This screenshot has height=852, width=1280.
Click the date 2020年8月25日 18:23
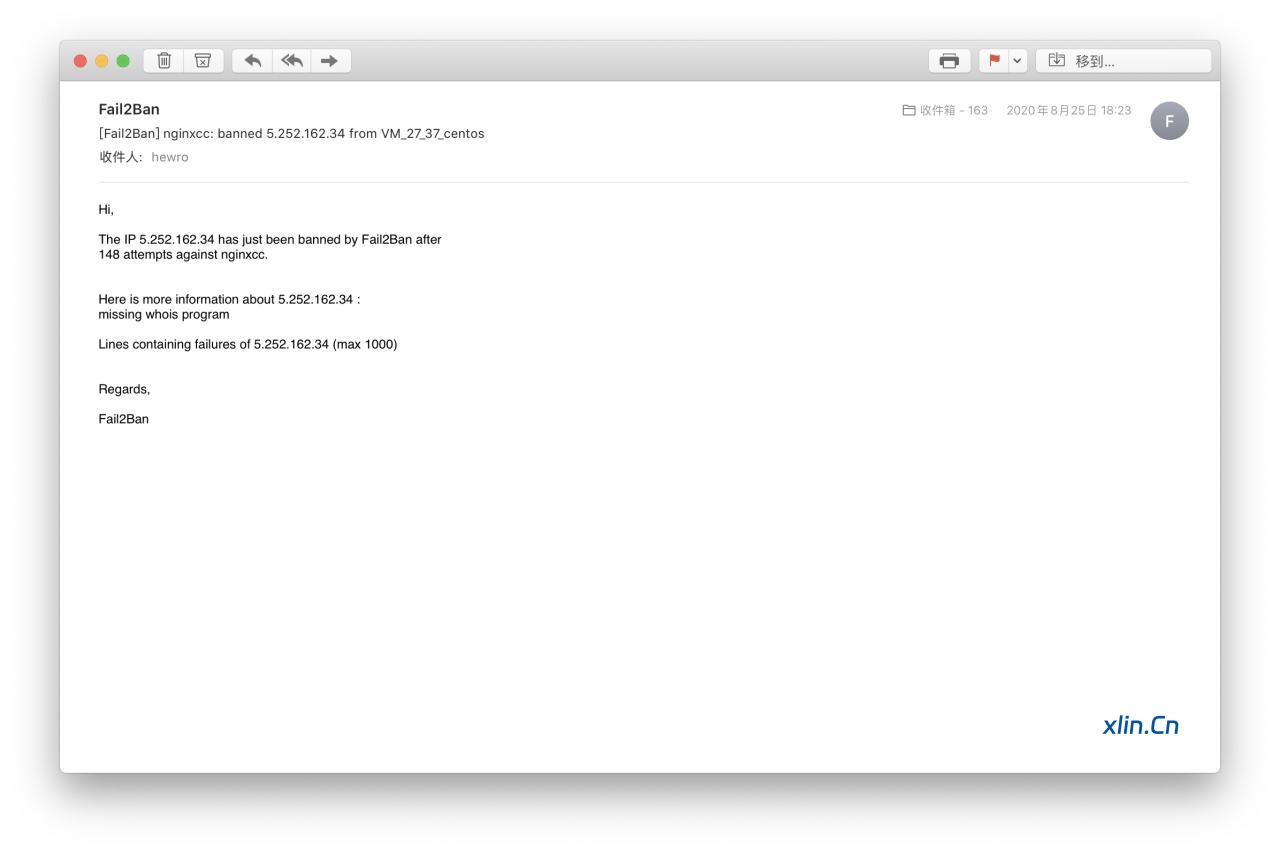coord(1068,110)
